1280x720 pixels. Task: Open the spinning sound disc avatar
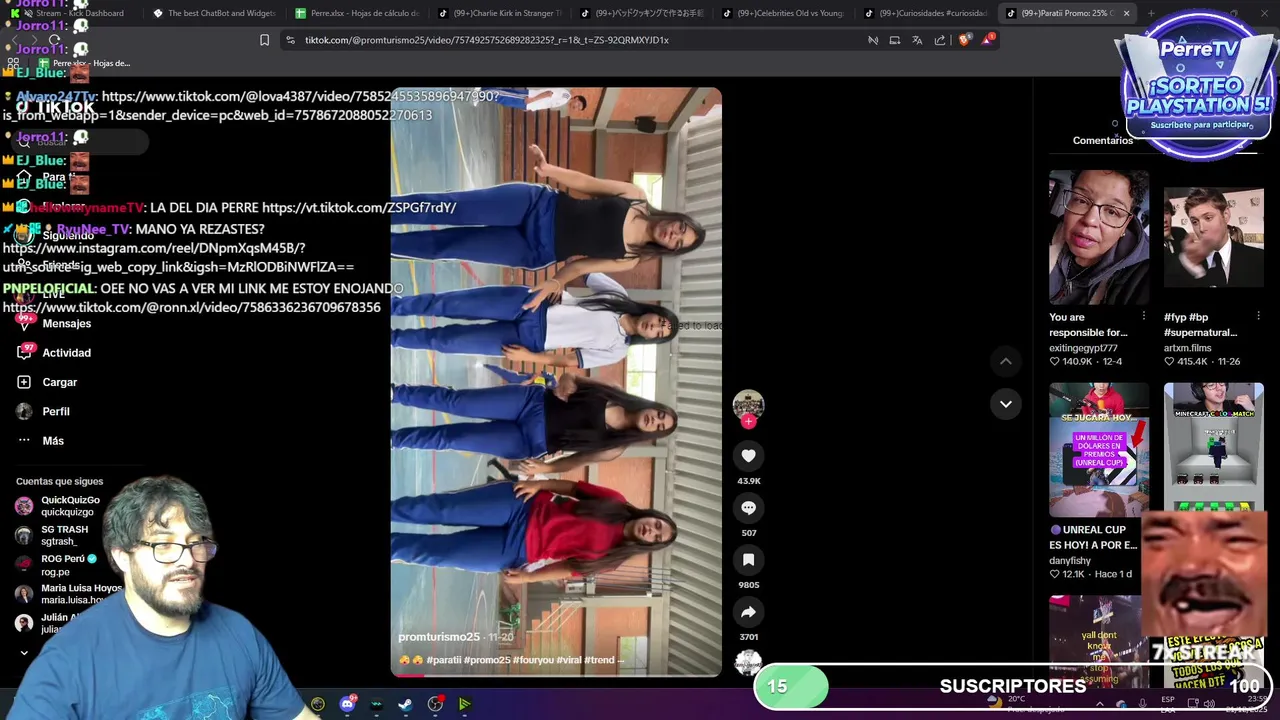(748, 662)
